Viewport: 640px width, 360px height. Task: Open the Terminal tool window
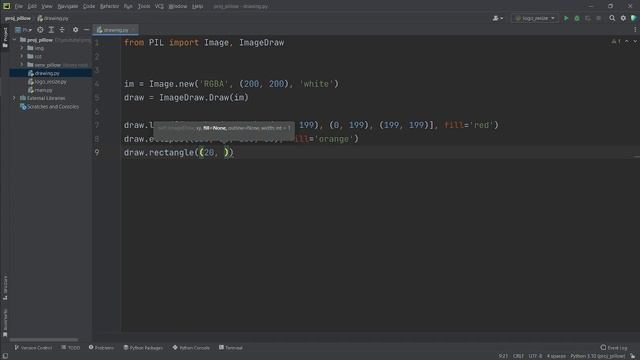pyautogui.click(x=231, y=348)
